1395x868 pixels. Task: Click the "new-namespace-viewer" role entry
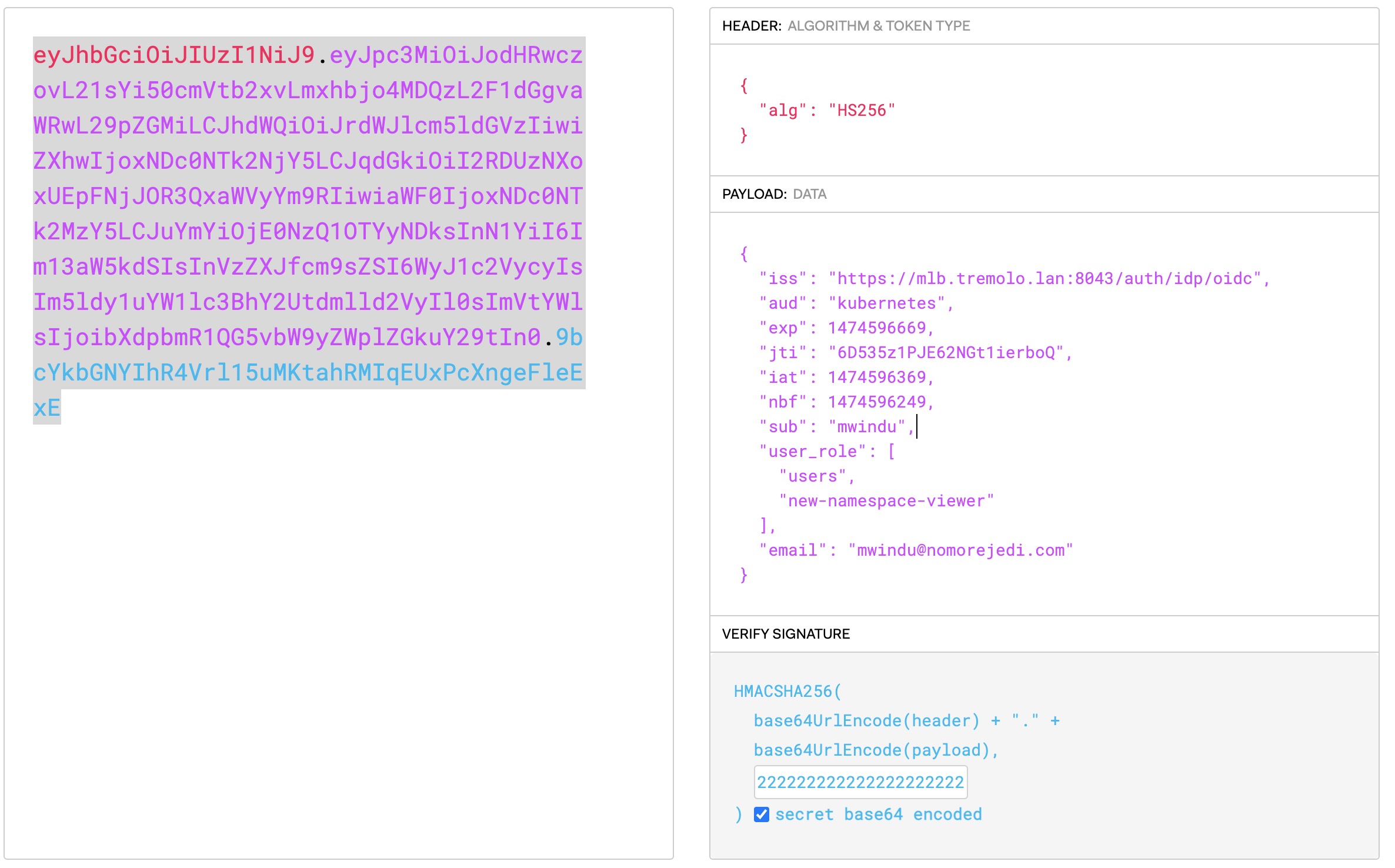[x=886, y=501]
